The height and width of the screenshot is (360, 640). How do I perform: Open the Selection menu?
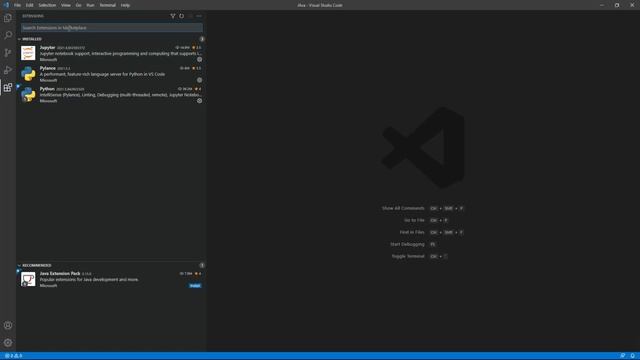coord(47,5)
